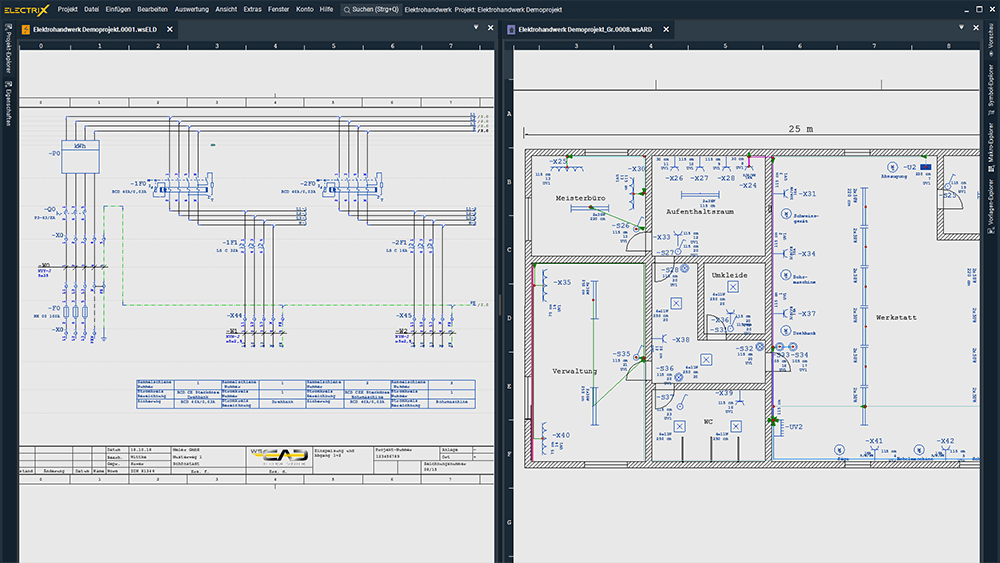
Task: Open the Extras menu
Action: pyautogui.click(x=253, y=10)
